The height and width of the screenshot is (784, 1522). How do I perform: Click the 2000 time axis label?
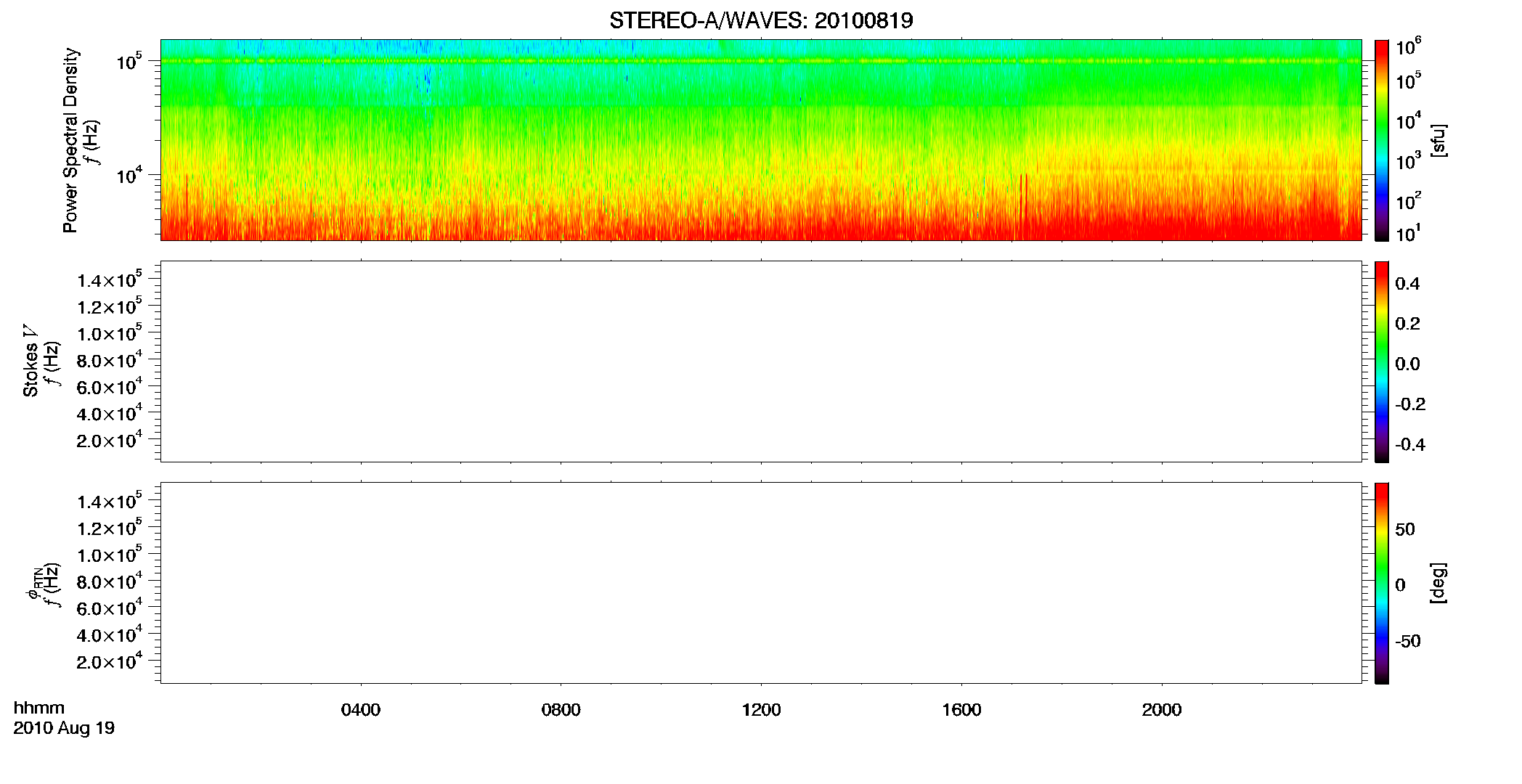[x=1162, y=710]
